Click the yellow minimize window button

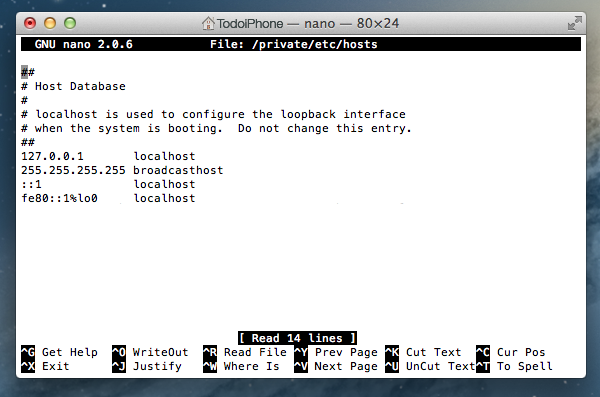50,23
